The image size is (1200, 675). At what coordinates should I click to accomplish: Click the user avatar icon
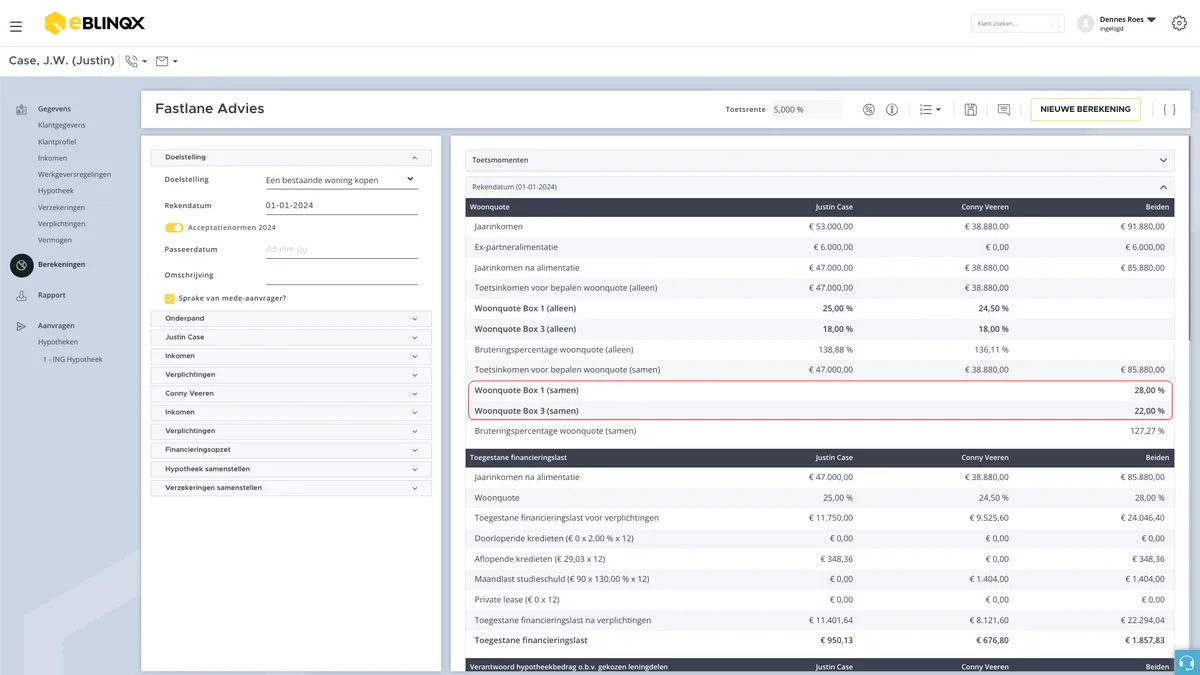coord(1086,24)
